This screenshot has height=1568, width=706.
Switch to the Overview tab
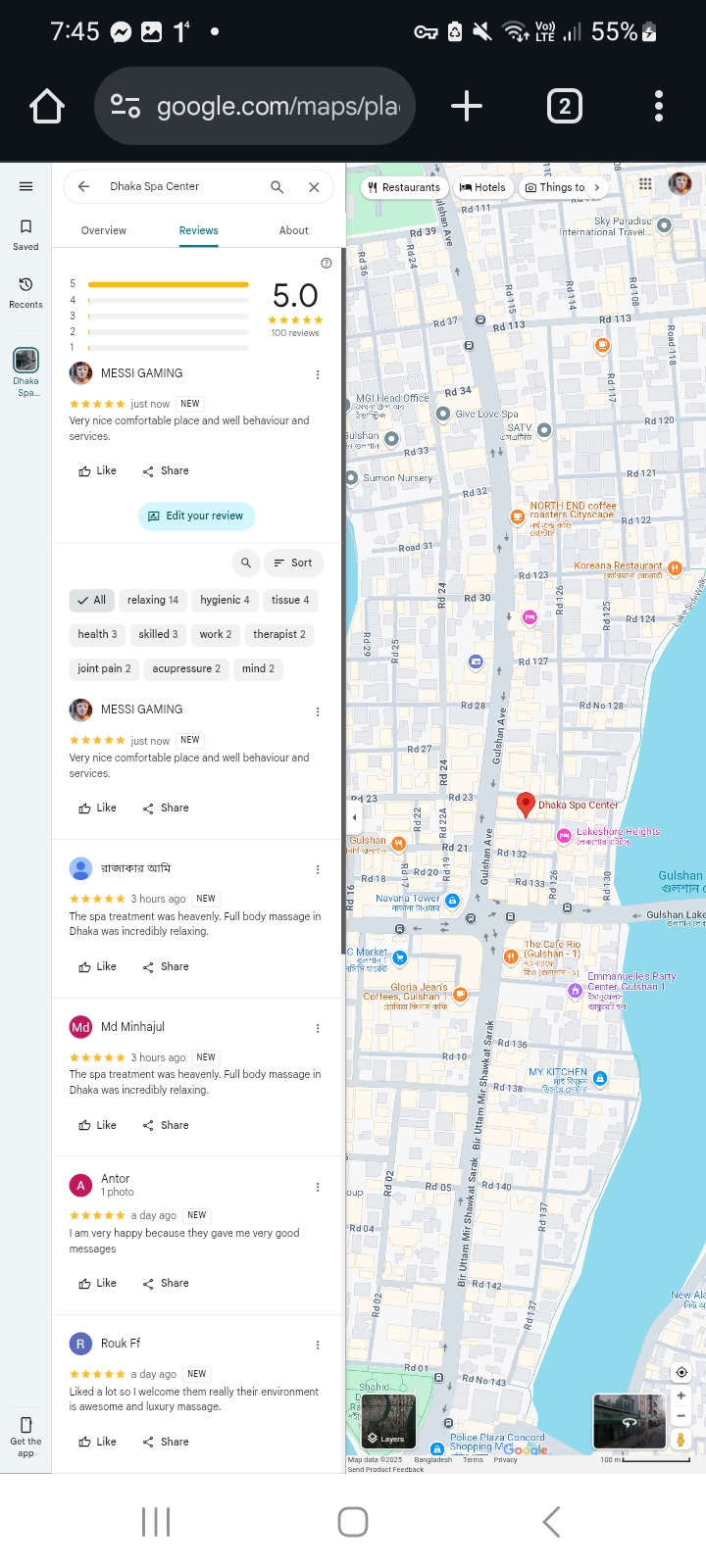104,230
